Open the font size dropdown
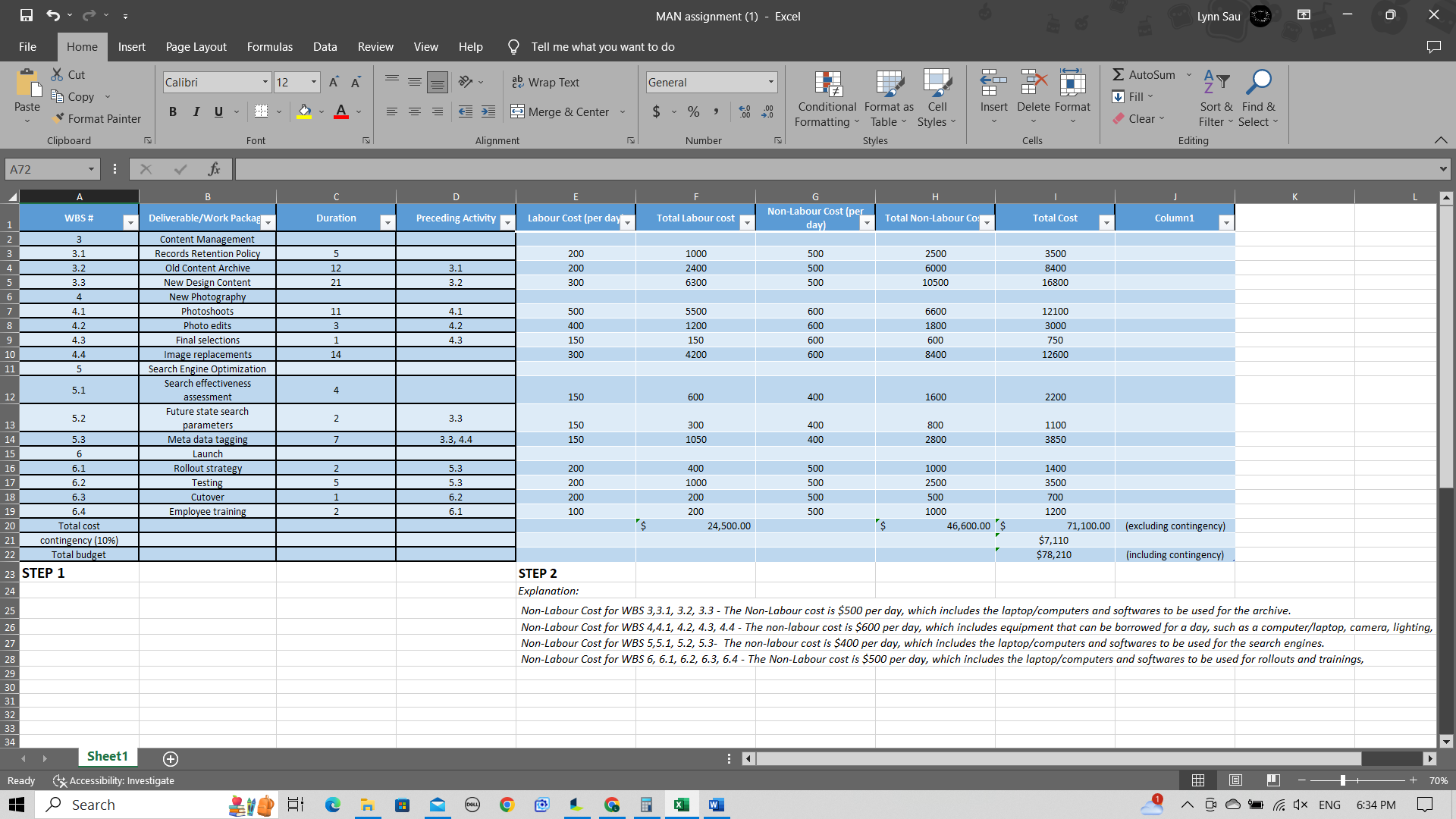The width and height of the screenshot is (1456, 819). (313, 82)
